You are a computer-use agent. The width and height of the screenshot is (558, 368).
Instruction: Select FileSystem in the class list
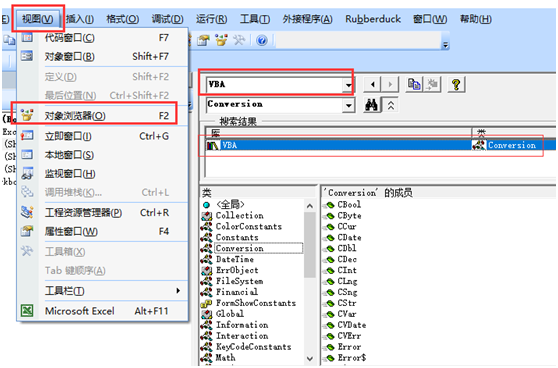pos(239,281)
